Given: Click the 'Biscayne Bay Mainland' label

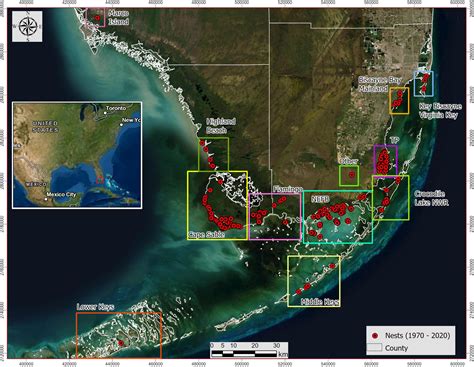Looking at the screenshot, I should tap(379, 84).
